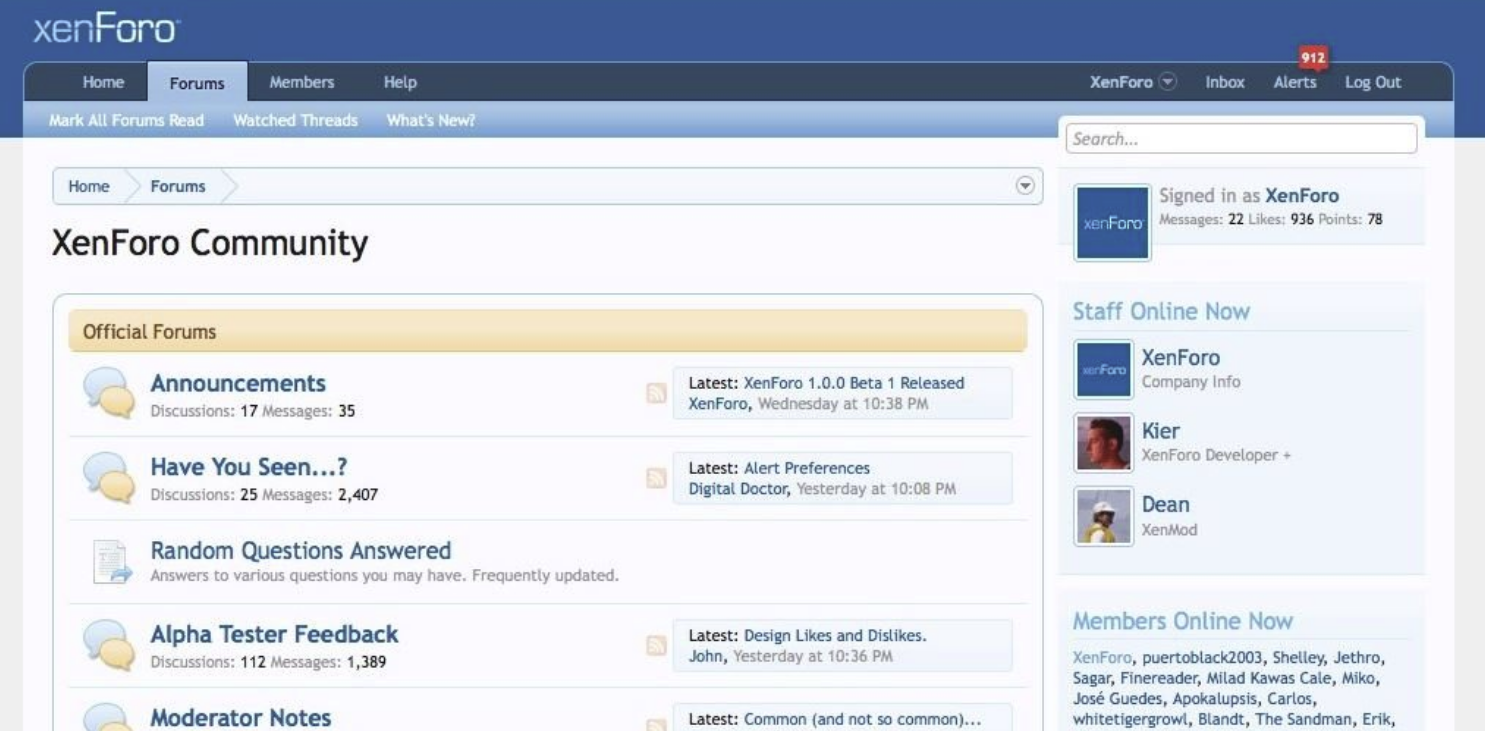Viewport: 1485px width, 731px height.
Task: Click member Finereader in online list
Action: pyautogui.click(x=1158, y=678)
